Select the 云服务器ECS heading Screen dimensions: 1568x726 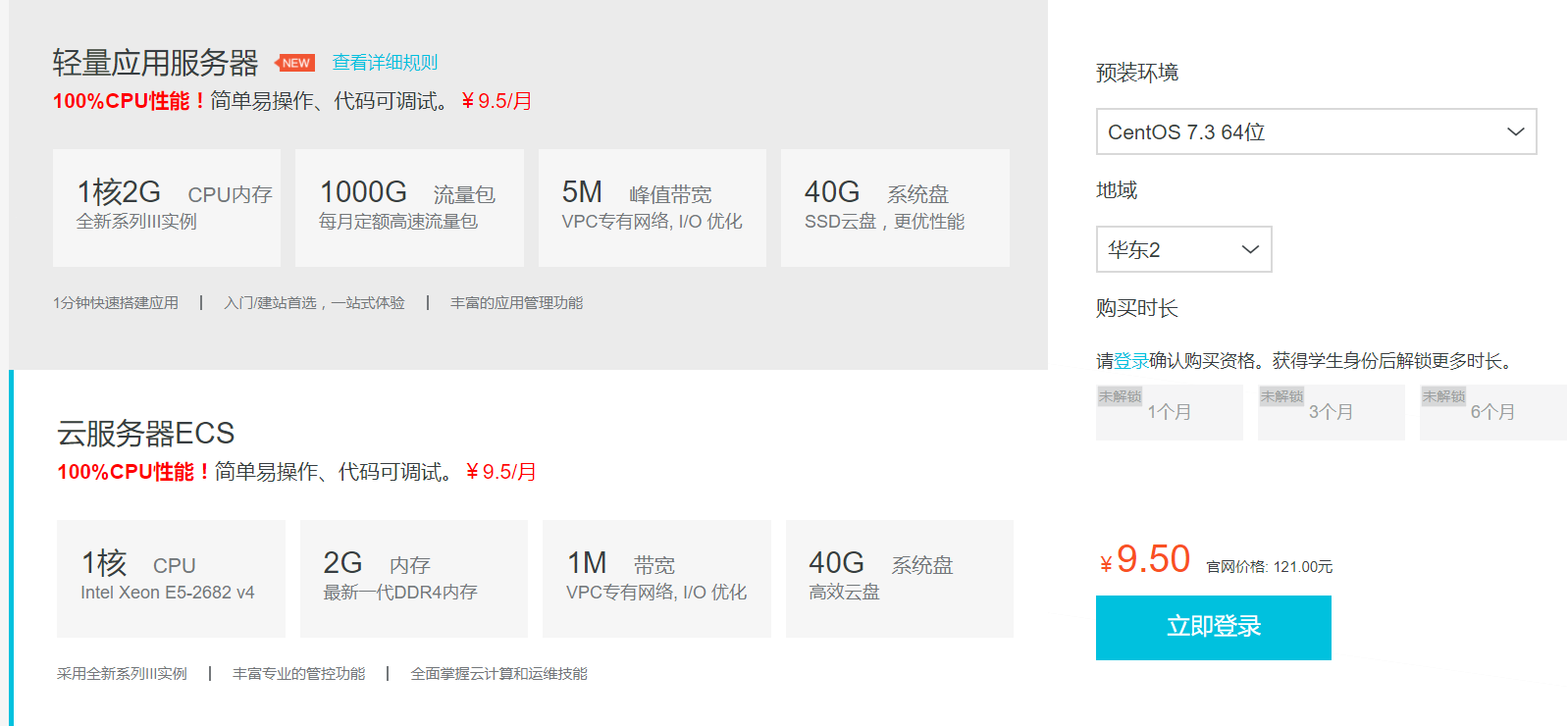coord(145,433)
